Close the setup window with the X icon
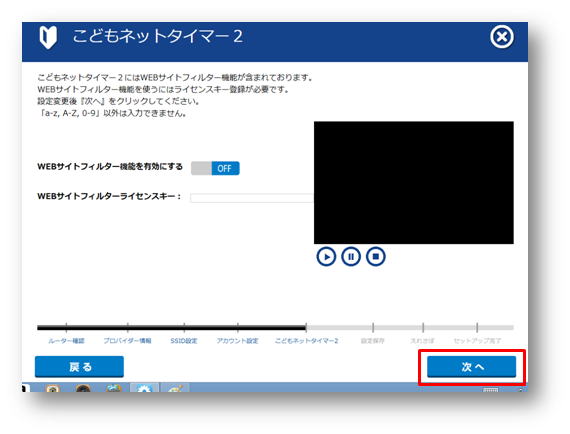The width and height of the screenshot is (570, 434). [x=502, y=37]
